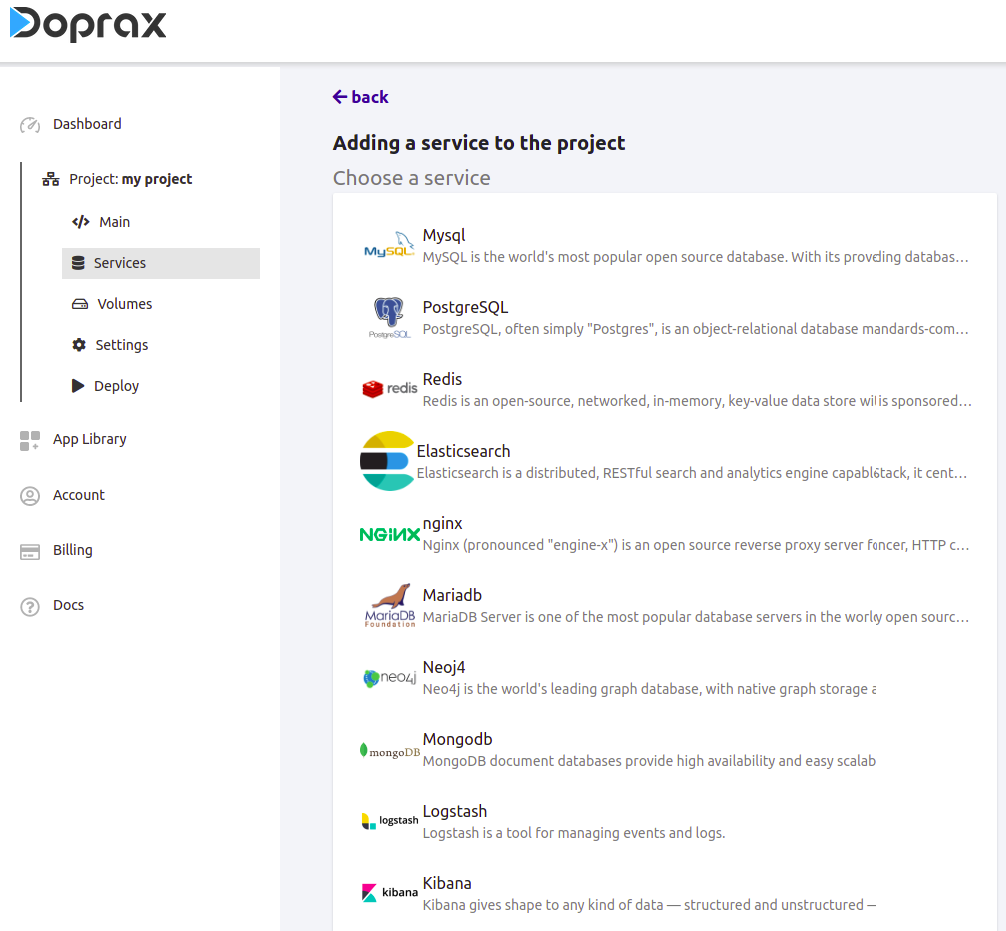Open Main section of project
Image resolution: width=1006 pixels, height=931 pixels.
tap(114, 222)
